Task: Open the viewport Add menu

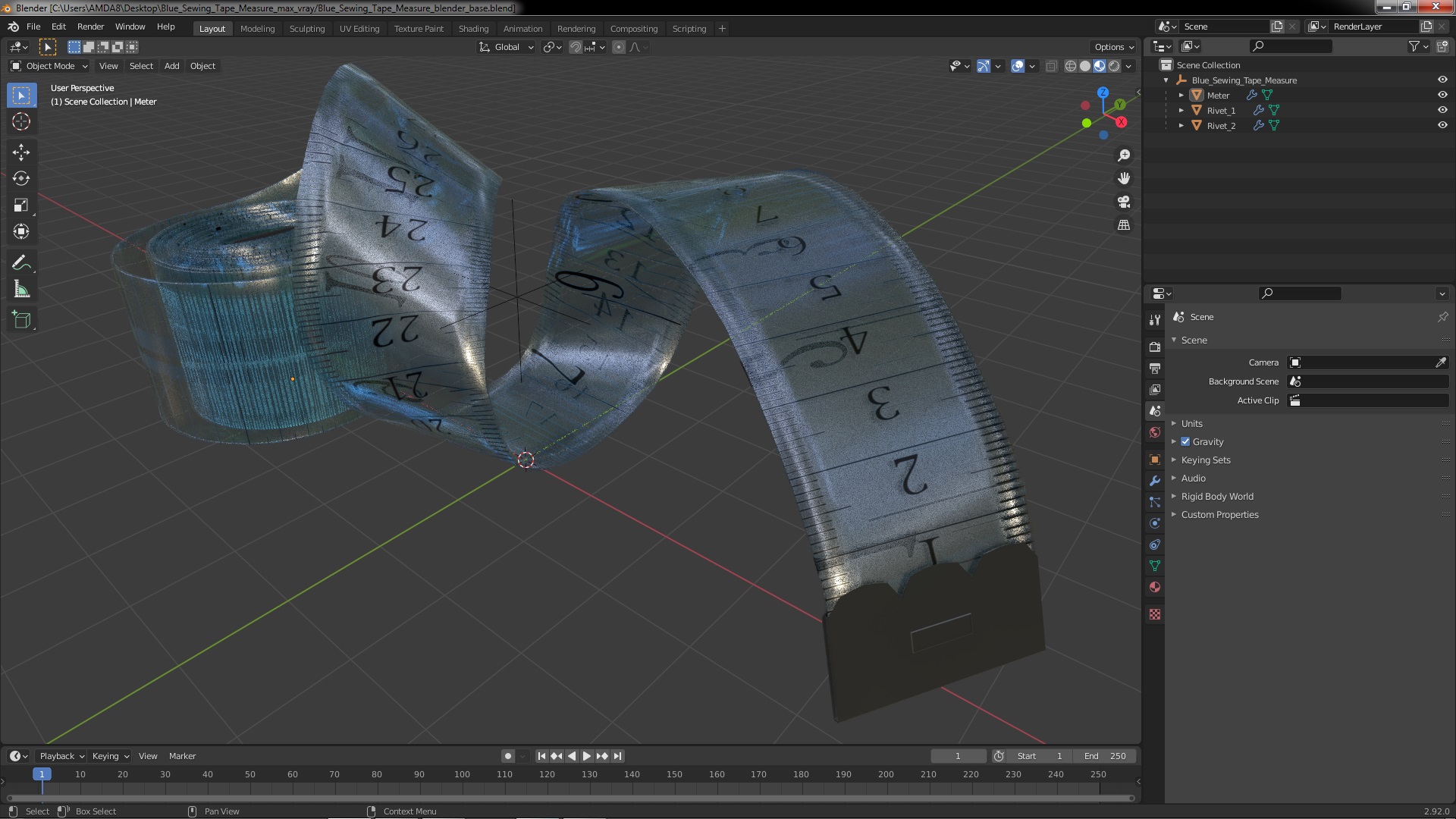Action: click(172, 66)
